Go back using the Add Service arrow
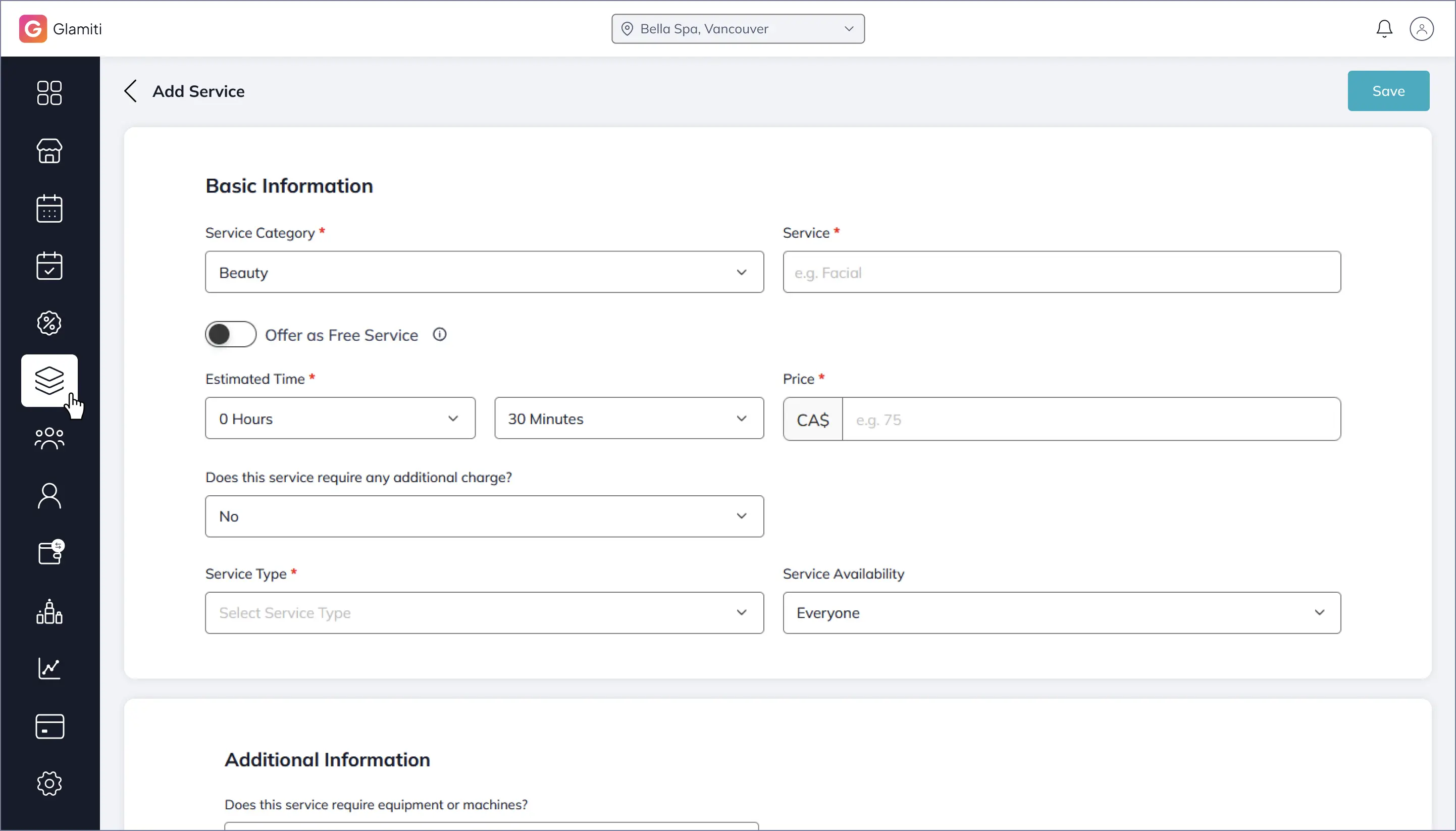 (131, 91)
